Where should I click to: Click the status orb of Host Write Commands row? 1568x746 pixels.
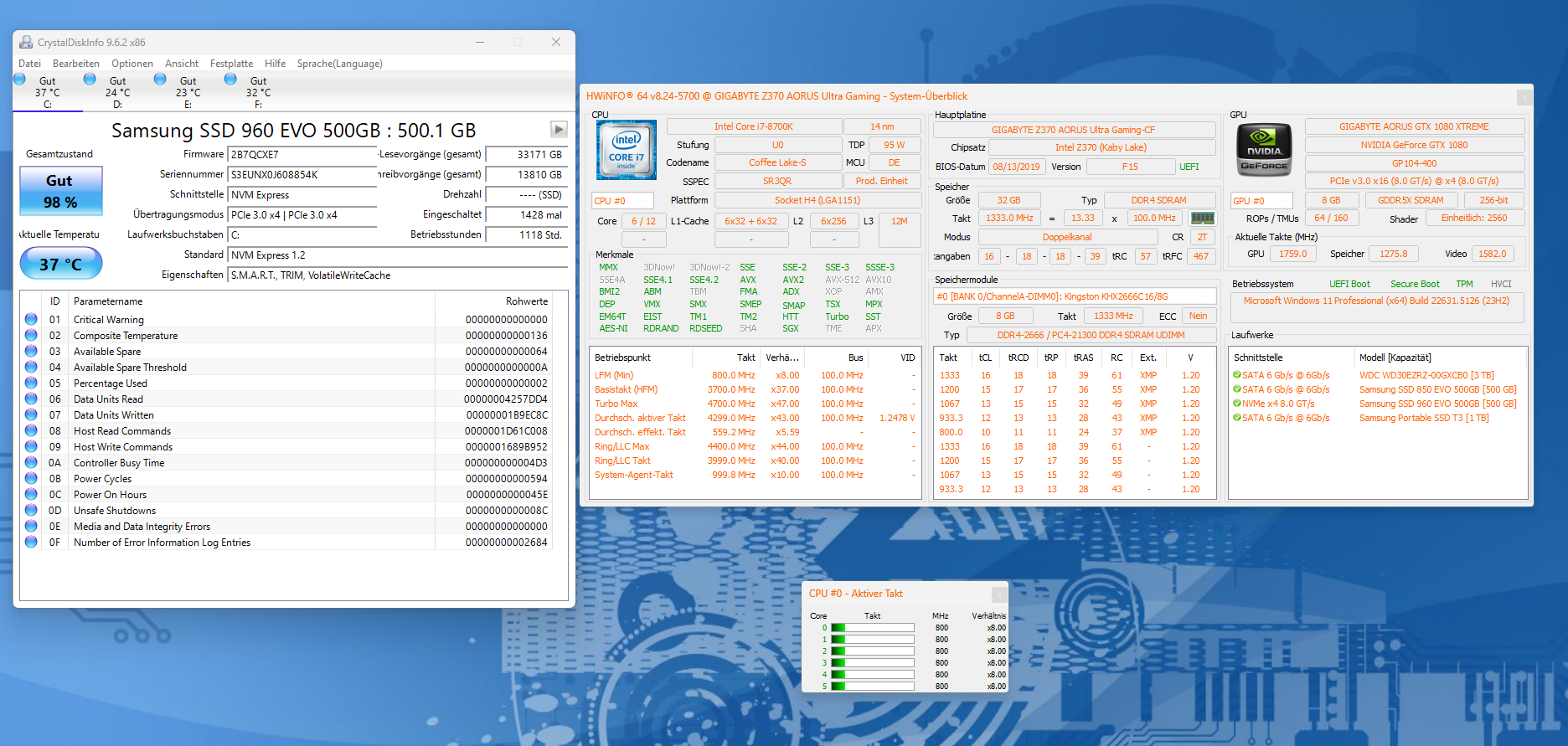click(31, 446)
